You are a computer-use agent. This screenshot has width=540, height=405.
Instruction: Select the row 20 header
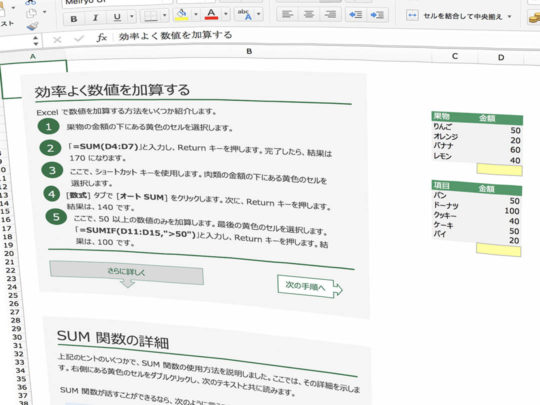[x=9, y=253]
